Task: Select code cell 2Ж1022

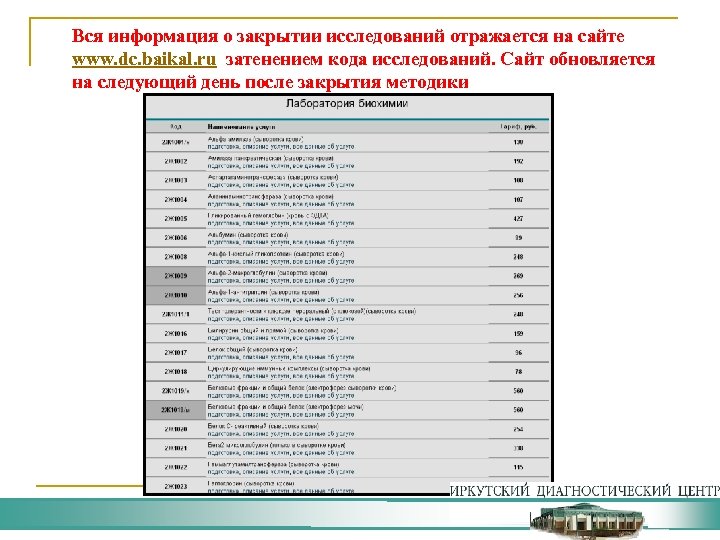Action: (x=176, y=467)
